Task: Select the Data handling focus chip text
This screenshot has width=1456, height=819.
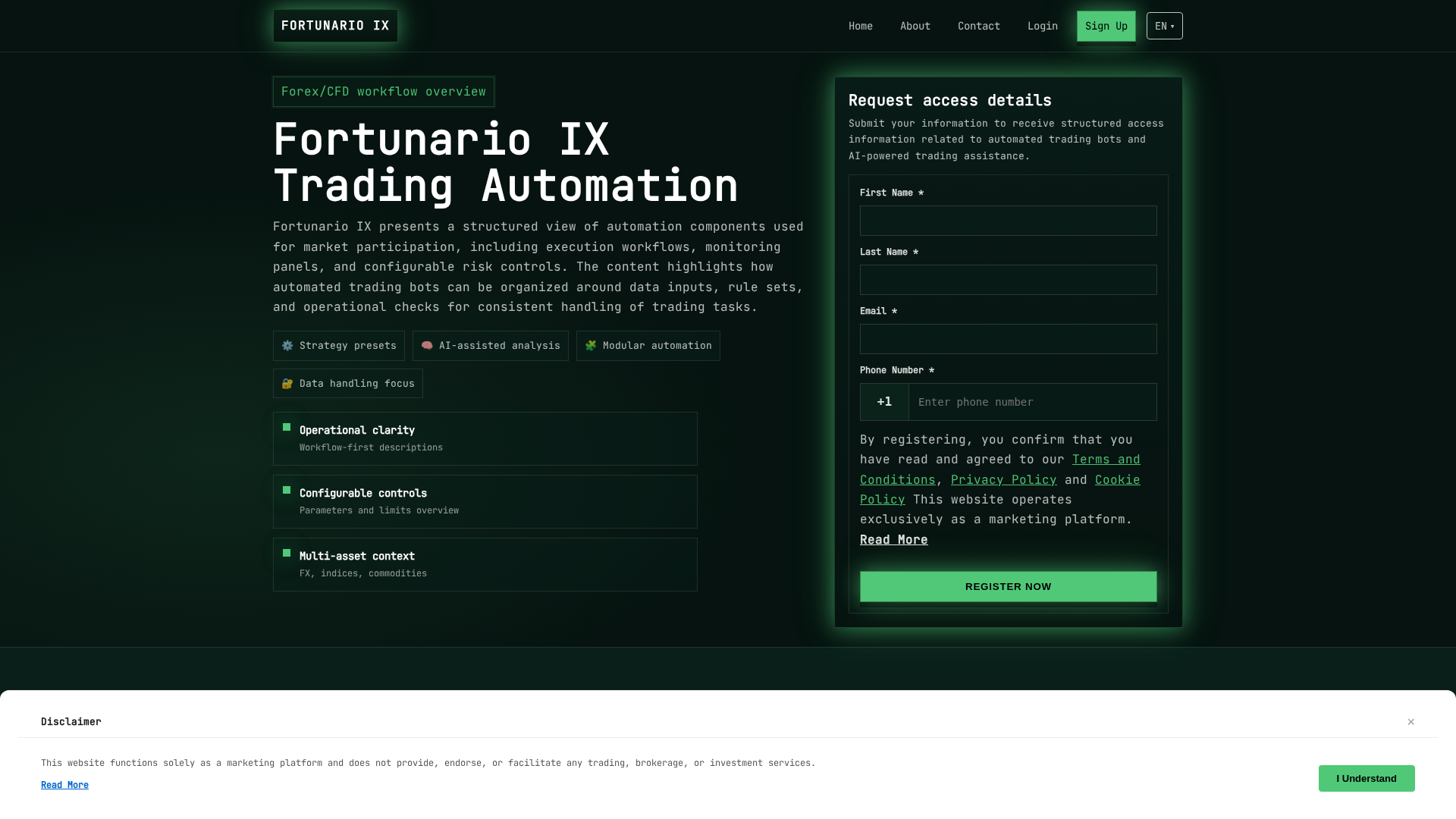Action: (x=357, y=384)
